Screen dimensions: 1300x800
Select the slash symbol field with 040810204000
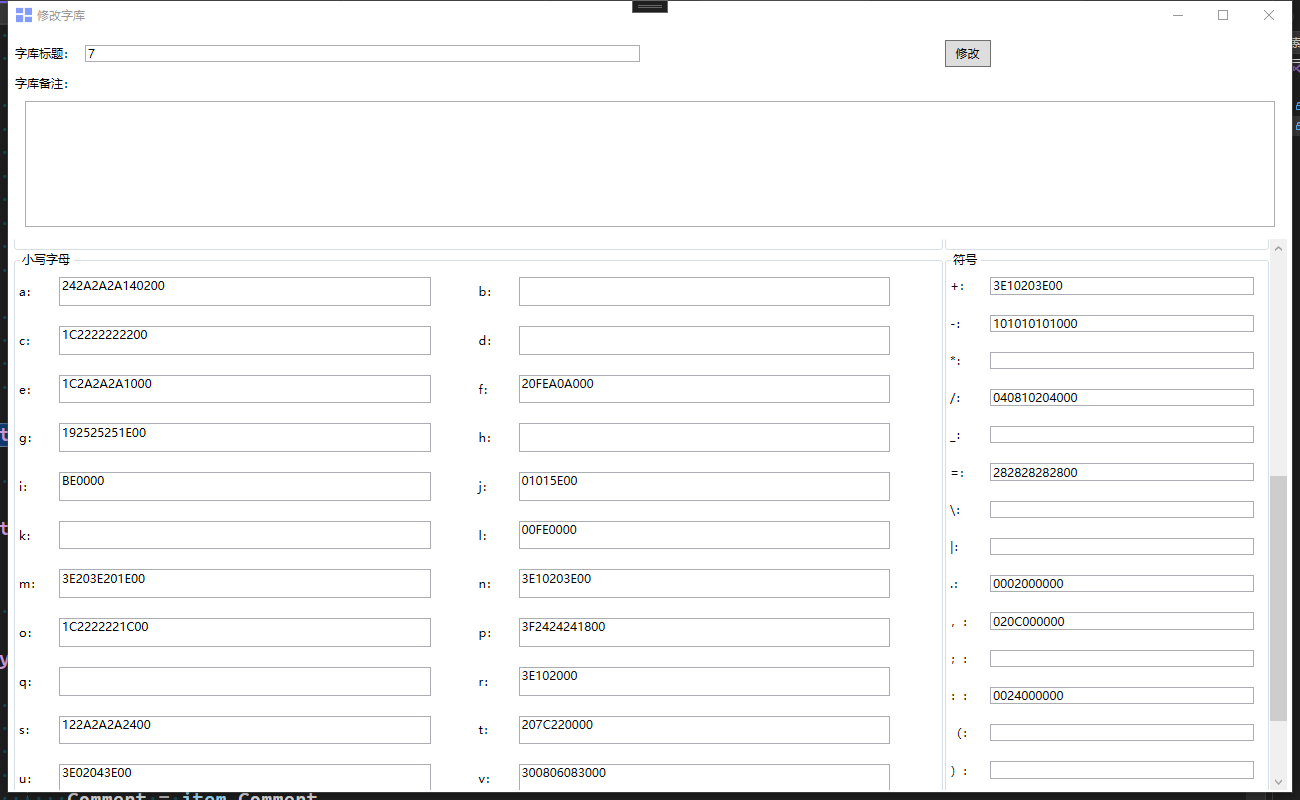coord(1122,398)
